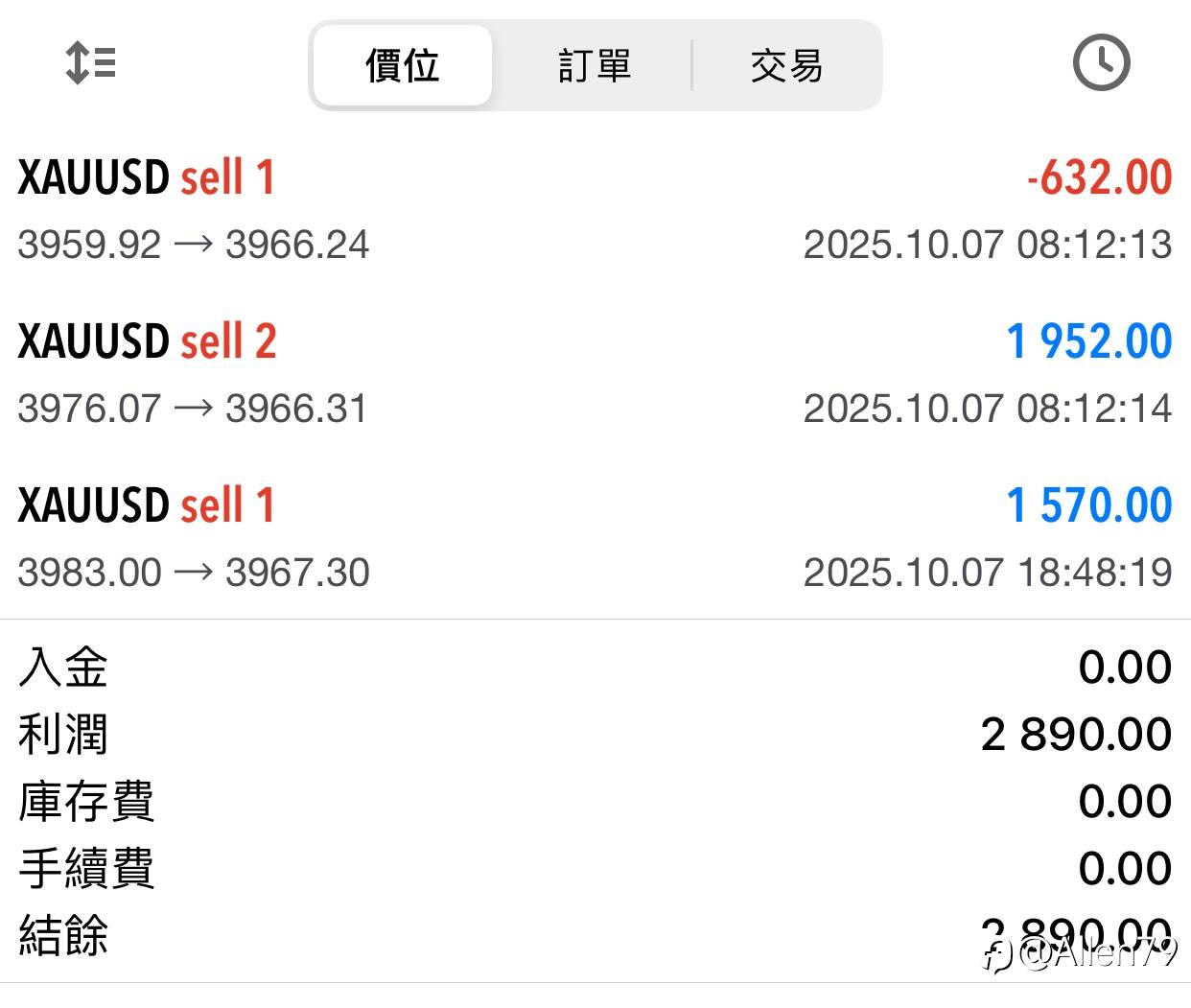
Task: Select the 1 952.00 profit amount
Action: click(1088, 341)
